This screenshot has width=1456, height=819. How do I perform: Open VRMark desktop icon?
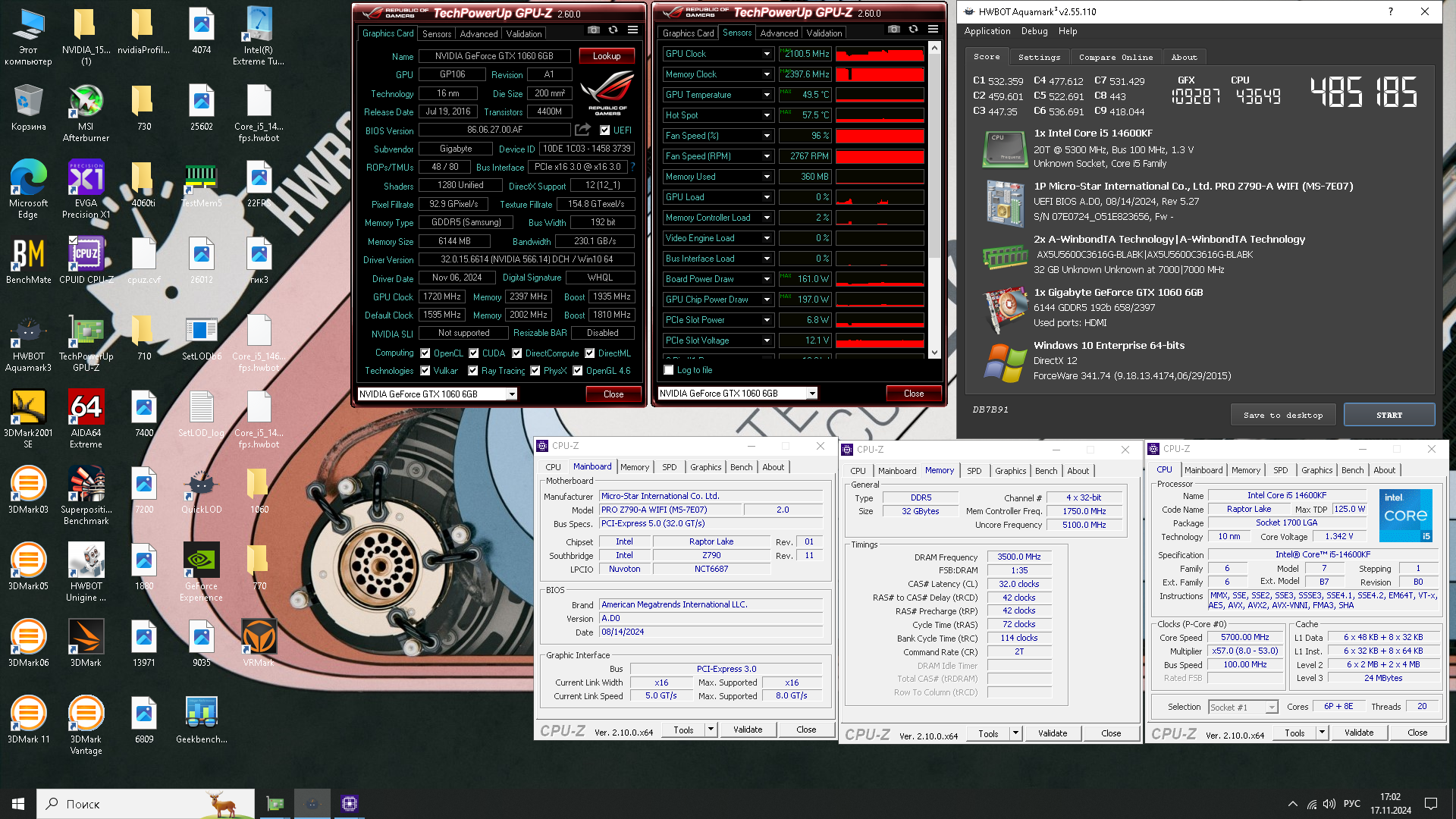click(x=259, y=643)
